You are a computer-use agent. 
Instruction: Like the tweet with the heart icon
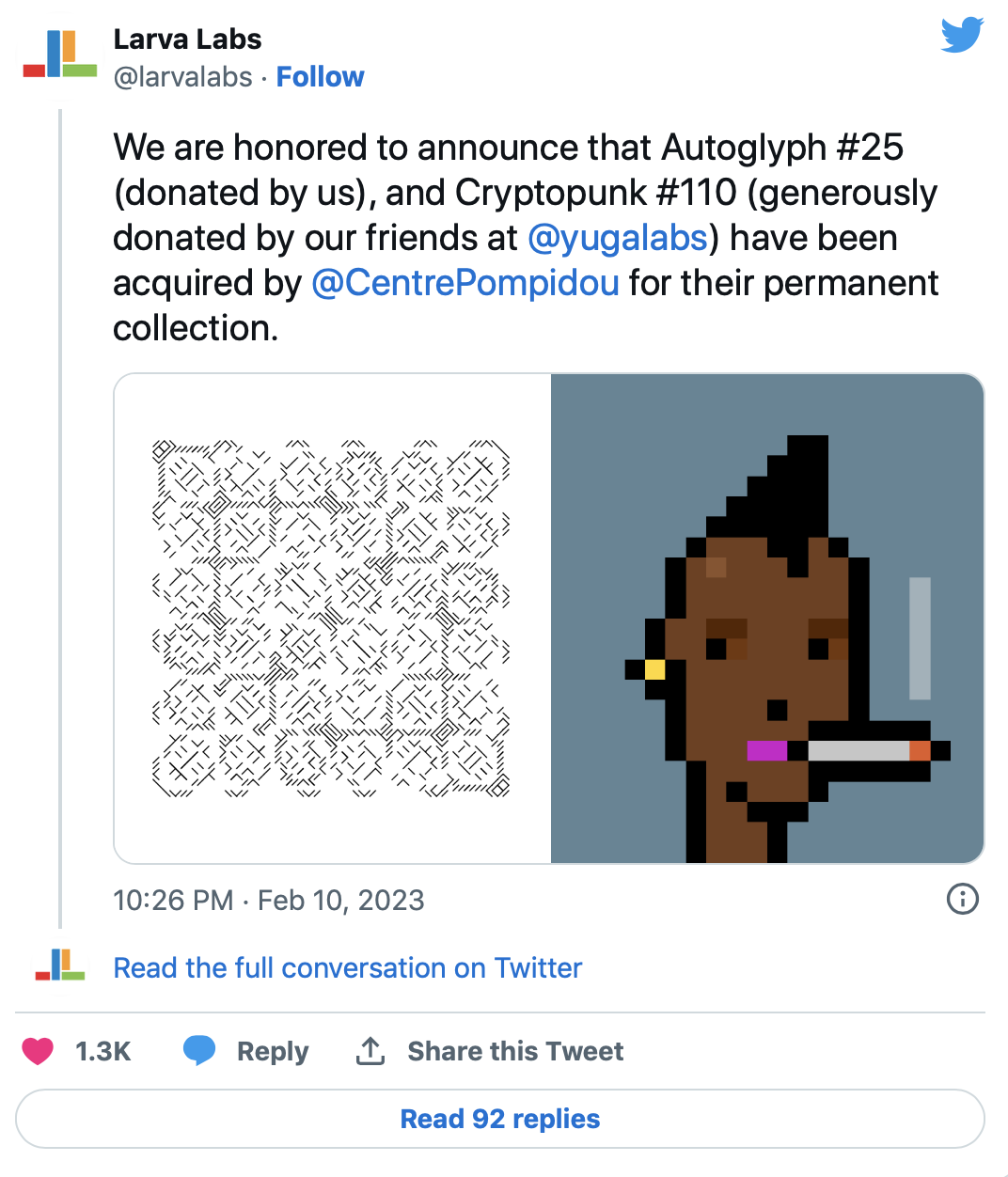tap(38, 1051)
